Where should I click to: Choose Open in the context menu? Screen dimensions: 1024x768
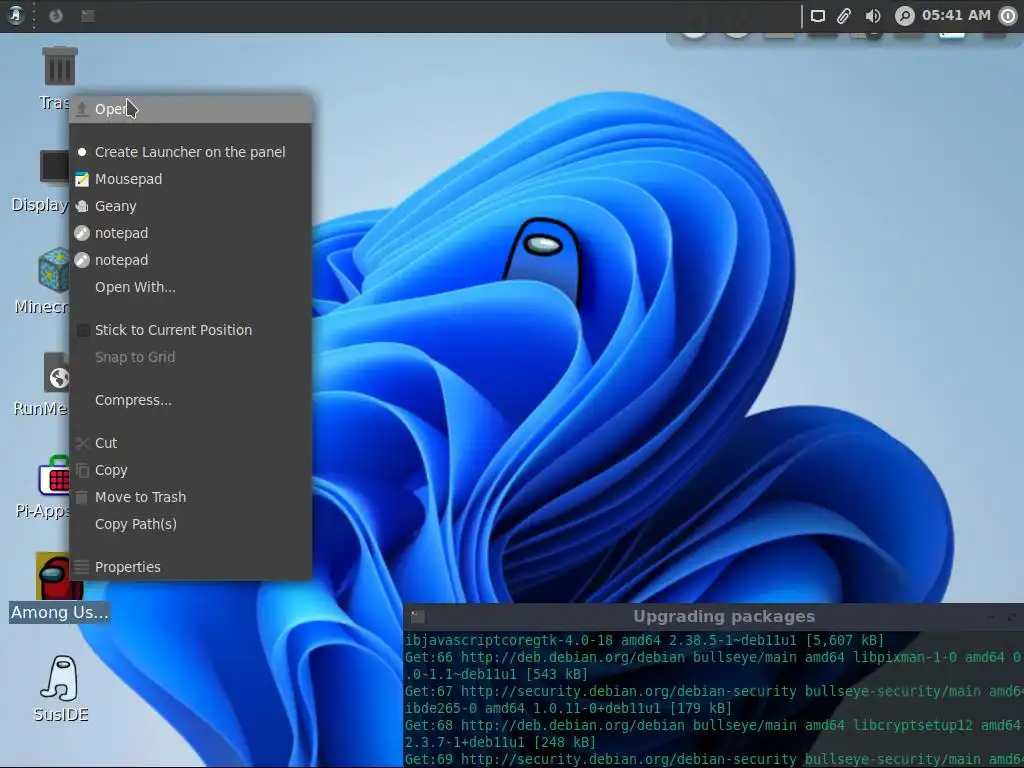(191, 109)
